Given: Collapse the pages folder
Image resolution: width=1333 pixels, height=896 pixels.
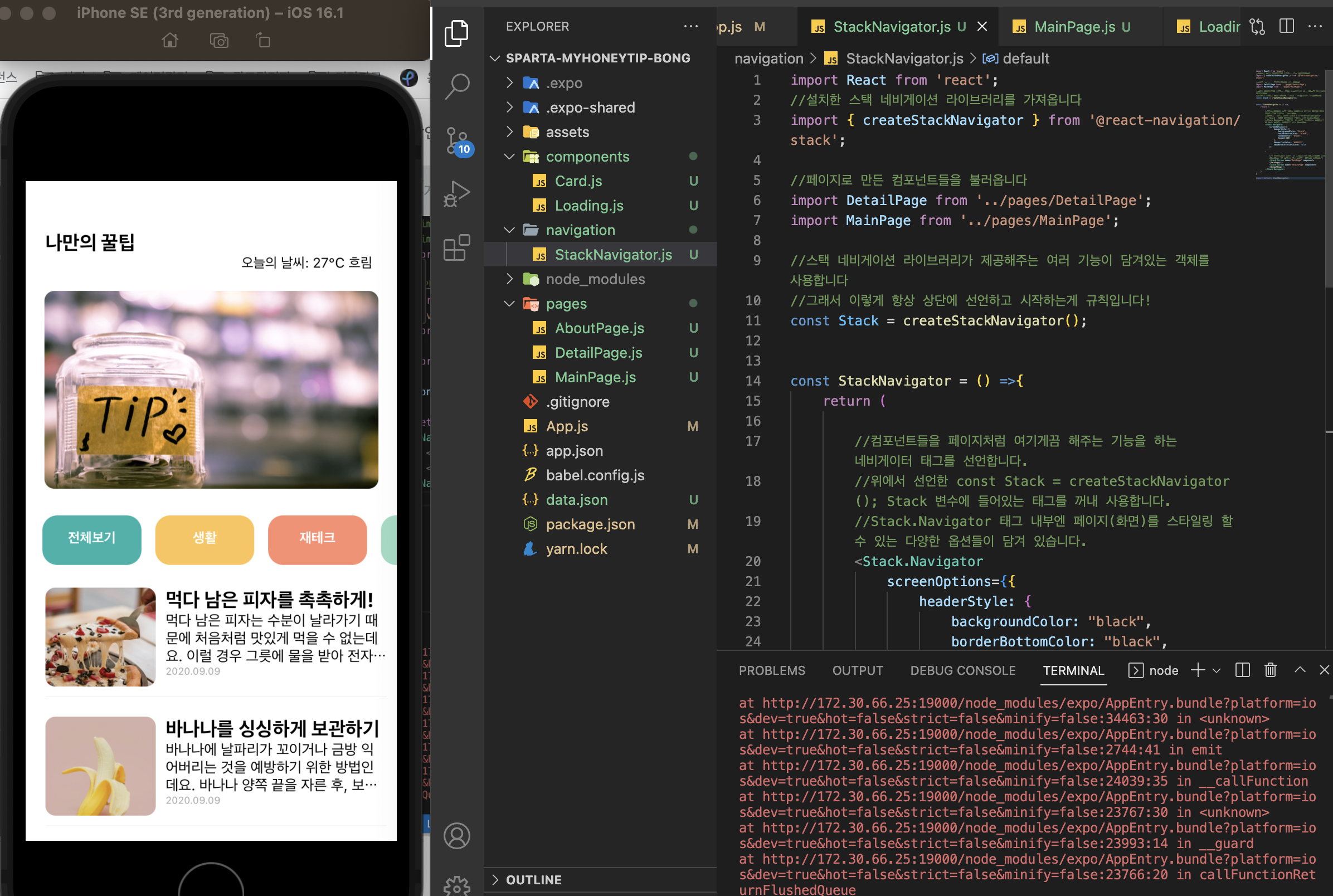Looking at the screenshot, I should (510, 304).
